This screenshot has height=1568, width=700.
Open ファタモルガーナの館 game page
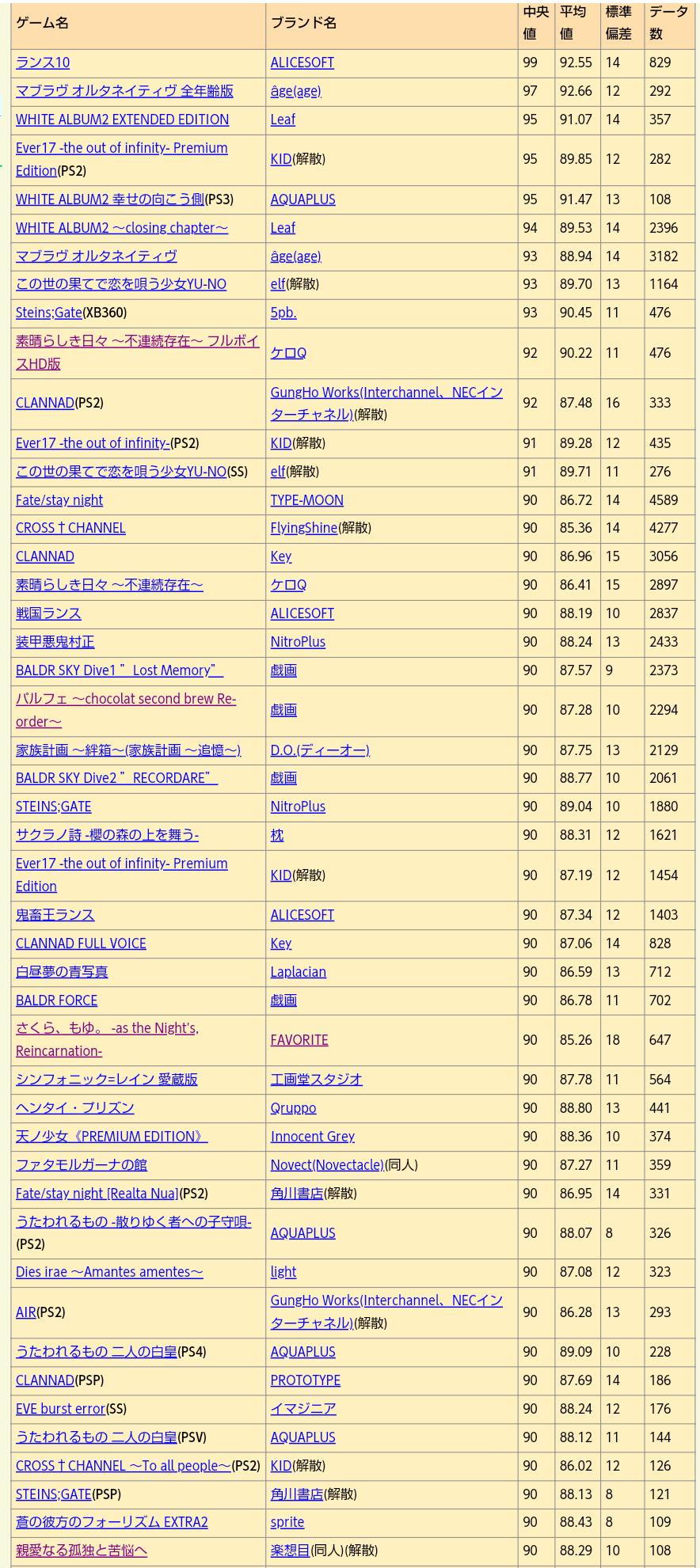(82, 1165)
